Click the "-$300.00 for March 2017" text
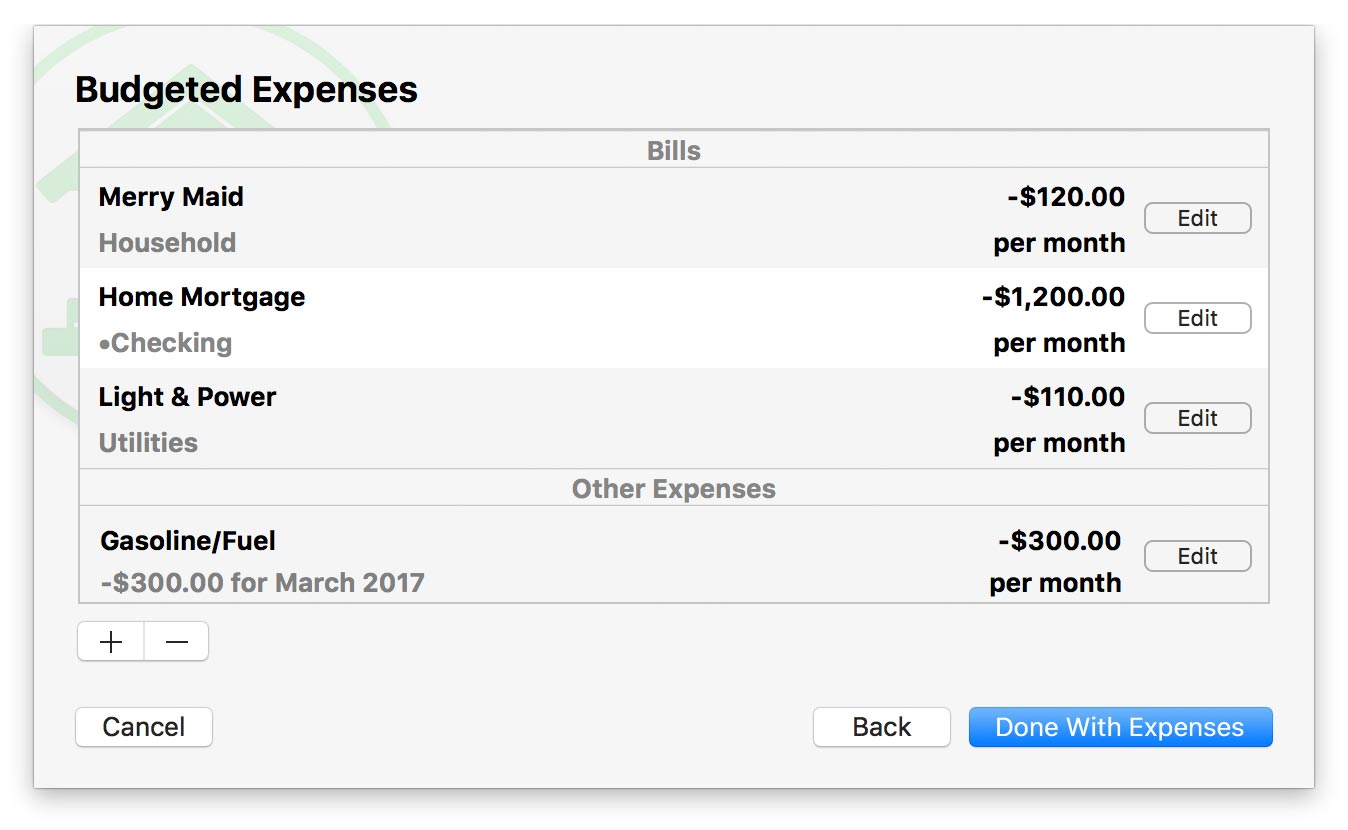Viewport: 1348px width, 830px height. [263, 583]
